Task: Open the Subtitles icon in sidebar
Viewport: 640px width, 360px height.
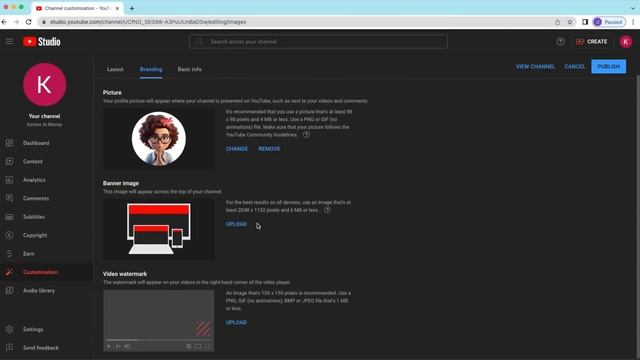Action: point(9,217)
